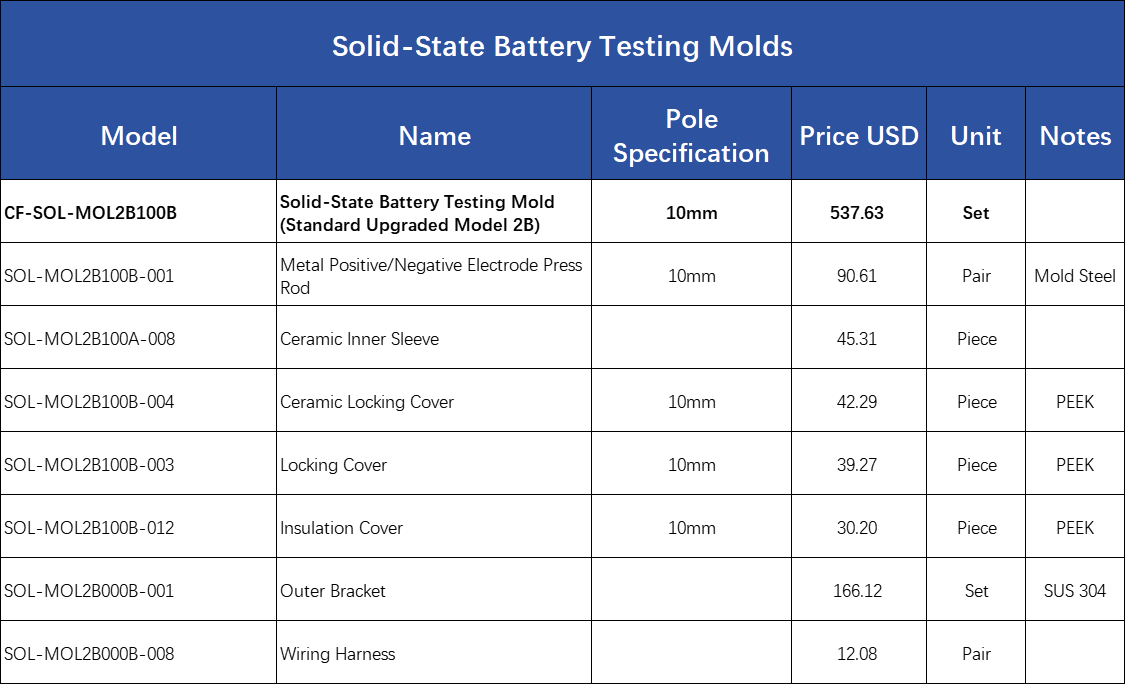Select the Locking Cover name cell
The height and width of the screenshot is (684, 1126).
pos(434,464)
